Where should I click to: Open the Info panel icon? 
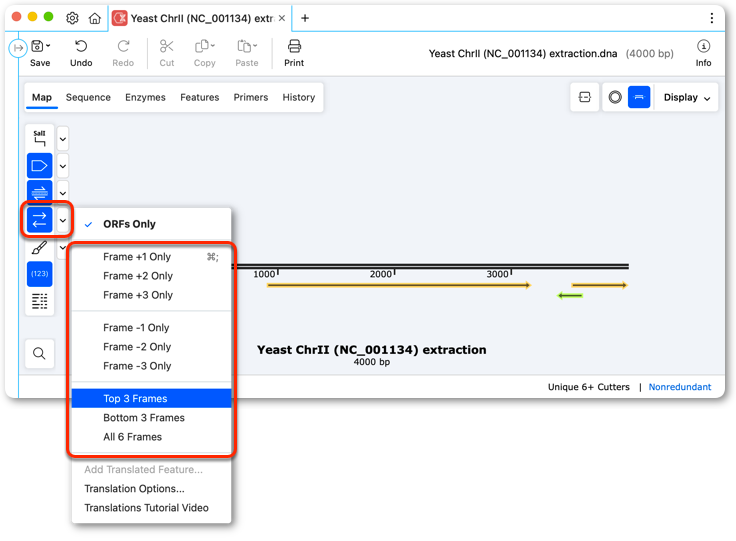703,46
